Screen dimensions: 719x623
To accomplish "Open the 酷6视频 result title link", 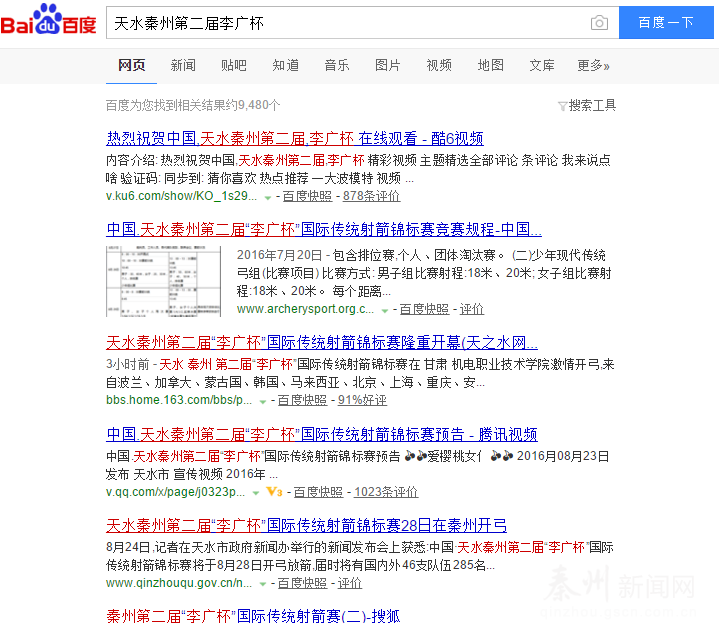I will 295,138.
